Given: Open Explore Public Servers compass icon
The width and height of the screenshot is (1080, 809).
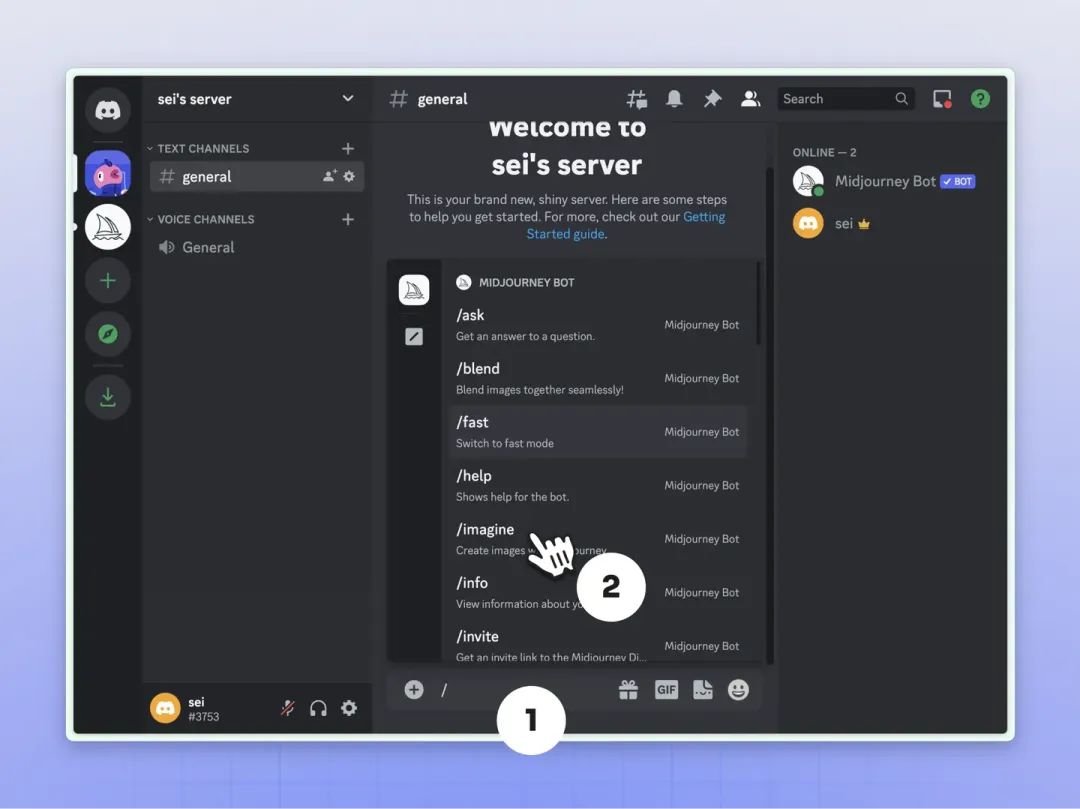Looking at the screenshot, I should pyautogui.click(x=107, y=334).
